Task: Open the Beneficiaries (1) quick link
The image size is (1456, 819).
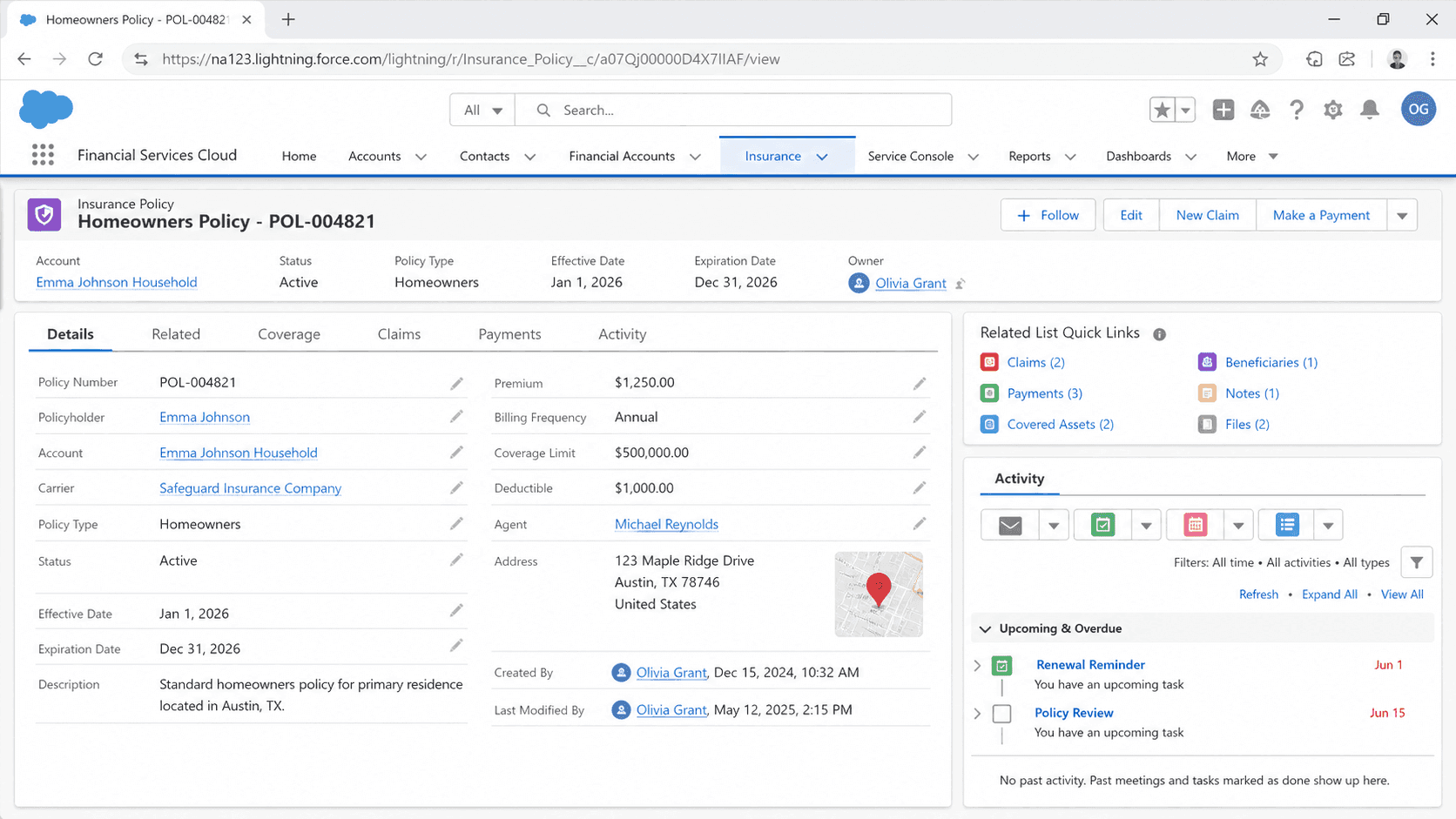Action: click(1271, 362)
